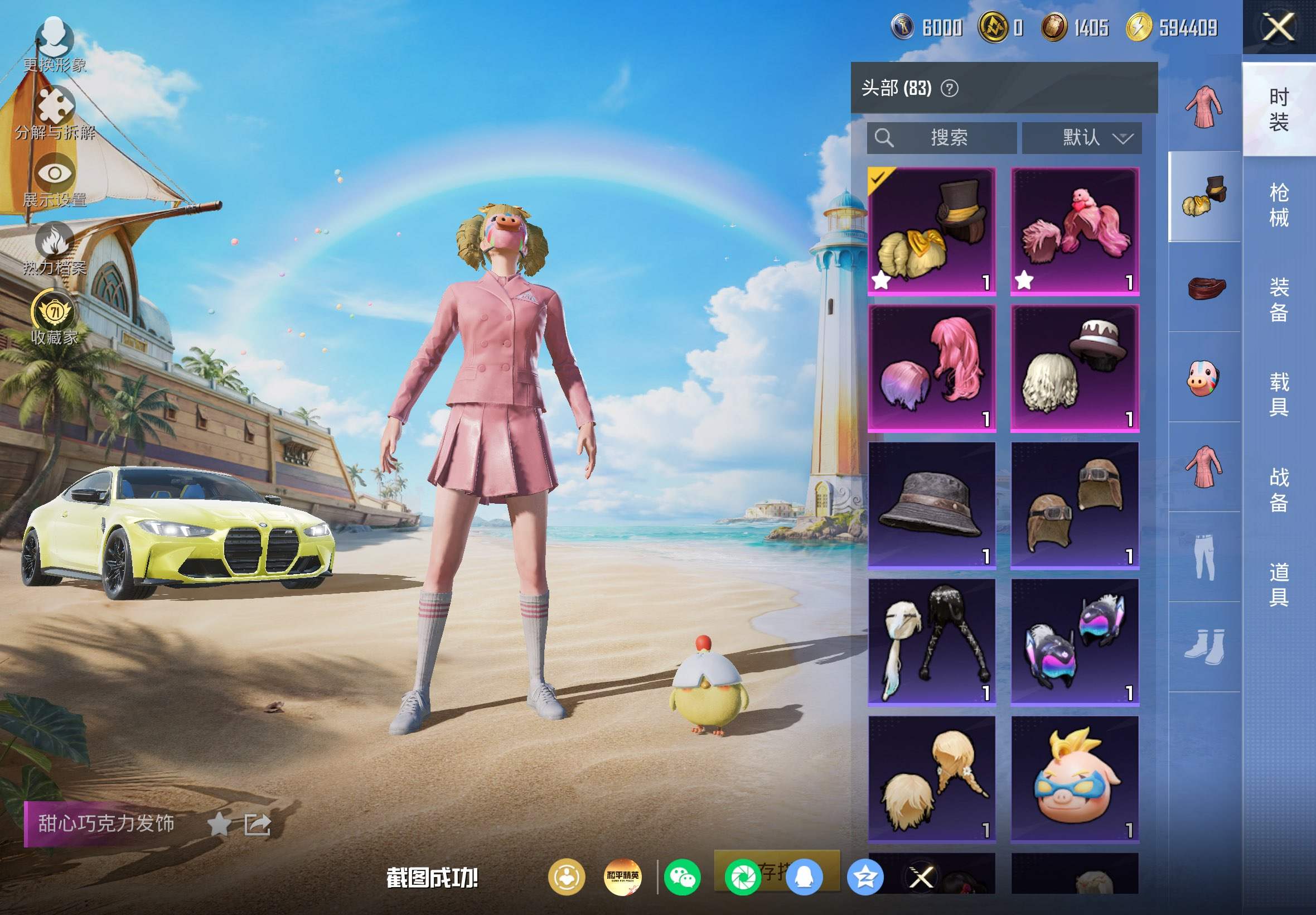This screenshot has height=915, width=1316.
Task: Share screenshot via QQ penguin icon
Action: tap(805, 877)
